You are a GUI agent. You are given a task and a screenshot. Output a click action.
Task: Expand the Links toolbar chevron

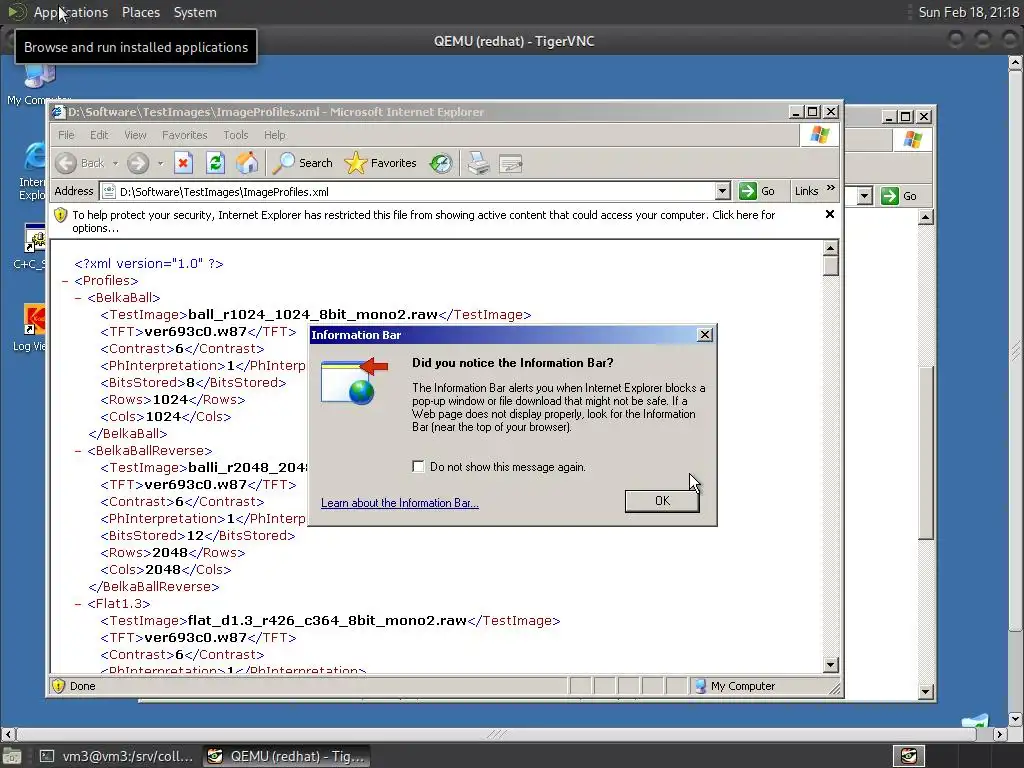(x=831, y=188)
